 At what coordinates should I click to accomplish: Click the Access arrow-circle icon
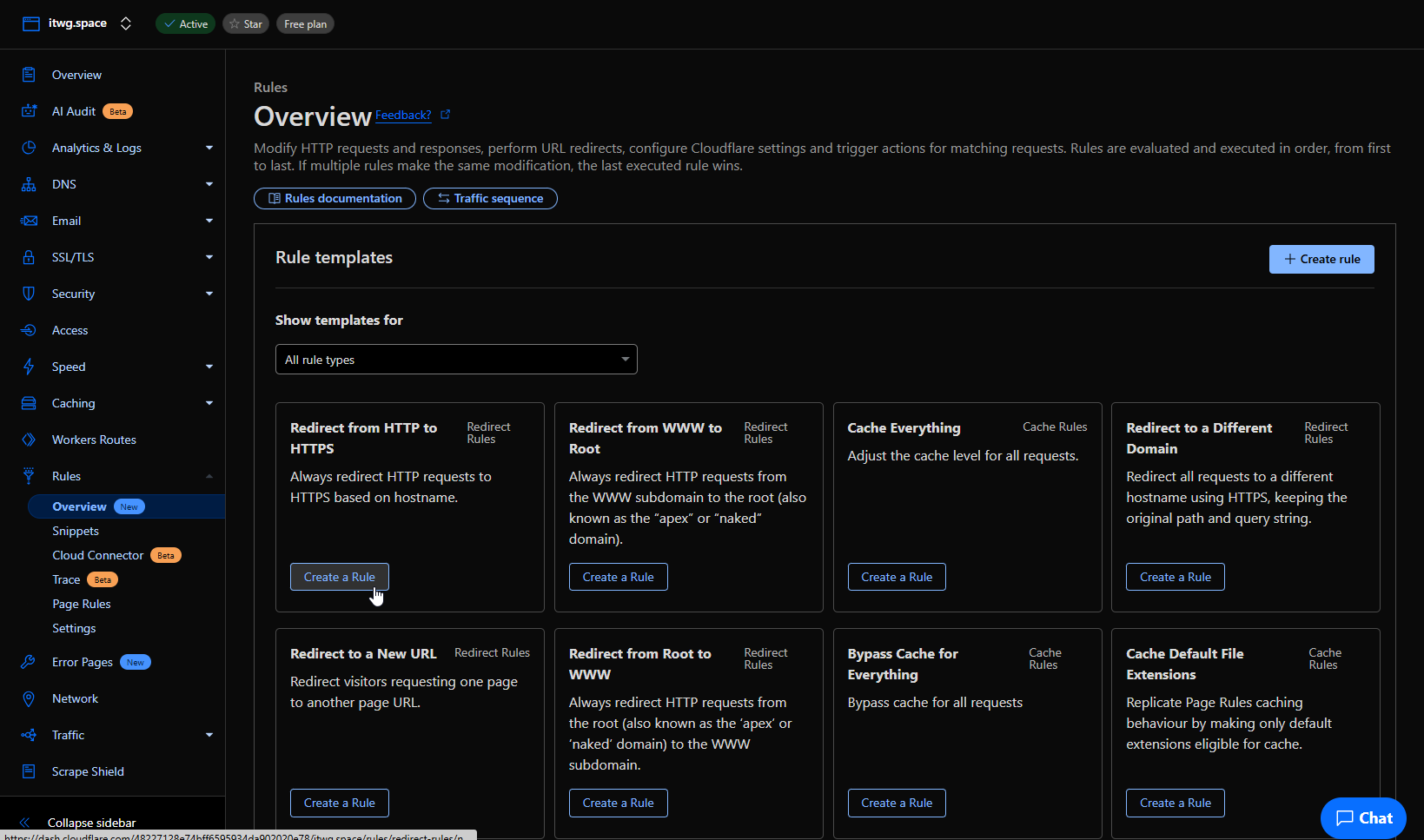click(29, 330)
